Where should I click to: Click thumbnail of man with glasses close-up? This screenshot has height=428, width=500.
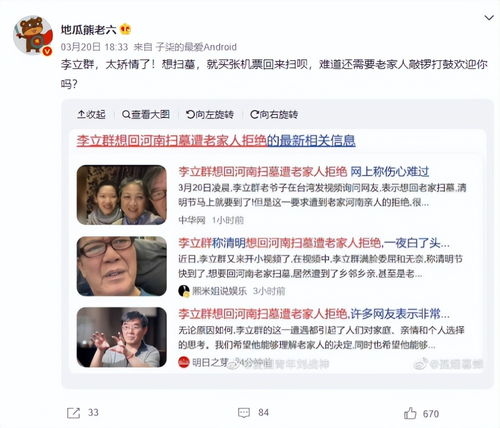point(122,266)
